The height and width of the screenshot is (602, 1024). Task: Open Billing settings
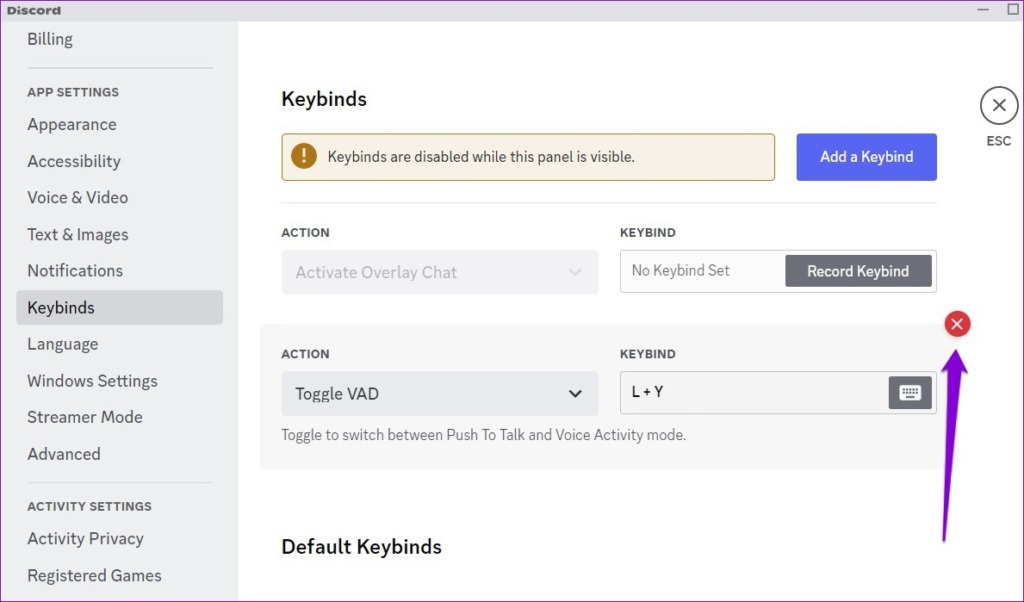pos(50,38)
